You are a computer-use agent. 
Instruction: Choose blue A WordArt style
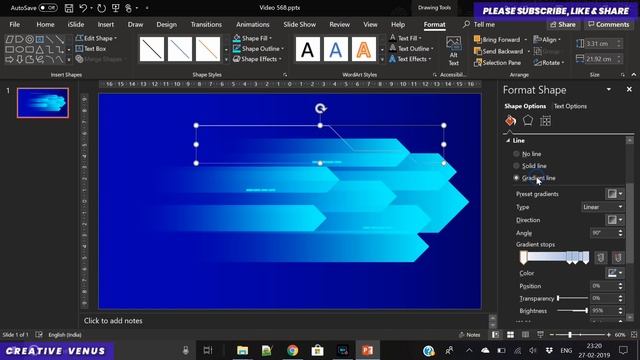336,49
